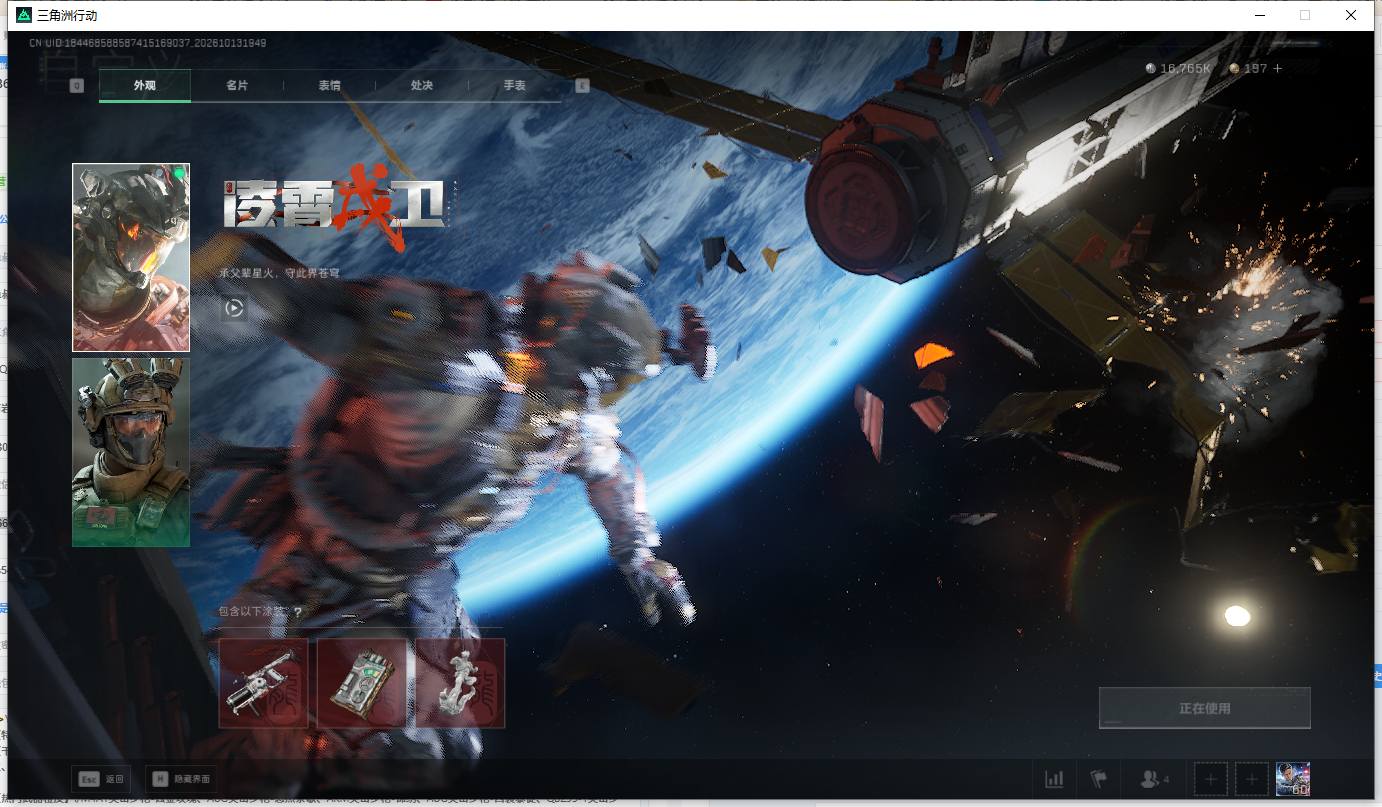Screen dimensions: 1382x807
Task: Switch to the 外观 tab
Action: [x=145, y=86]
